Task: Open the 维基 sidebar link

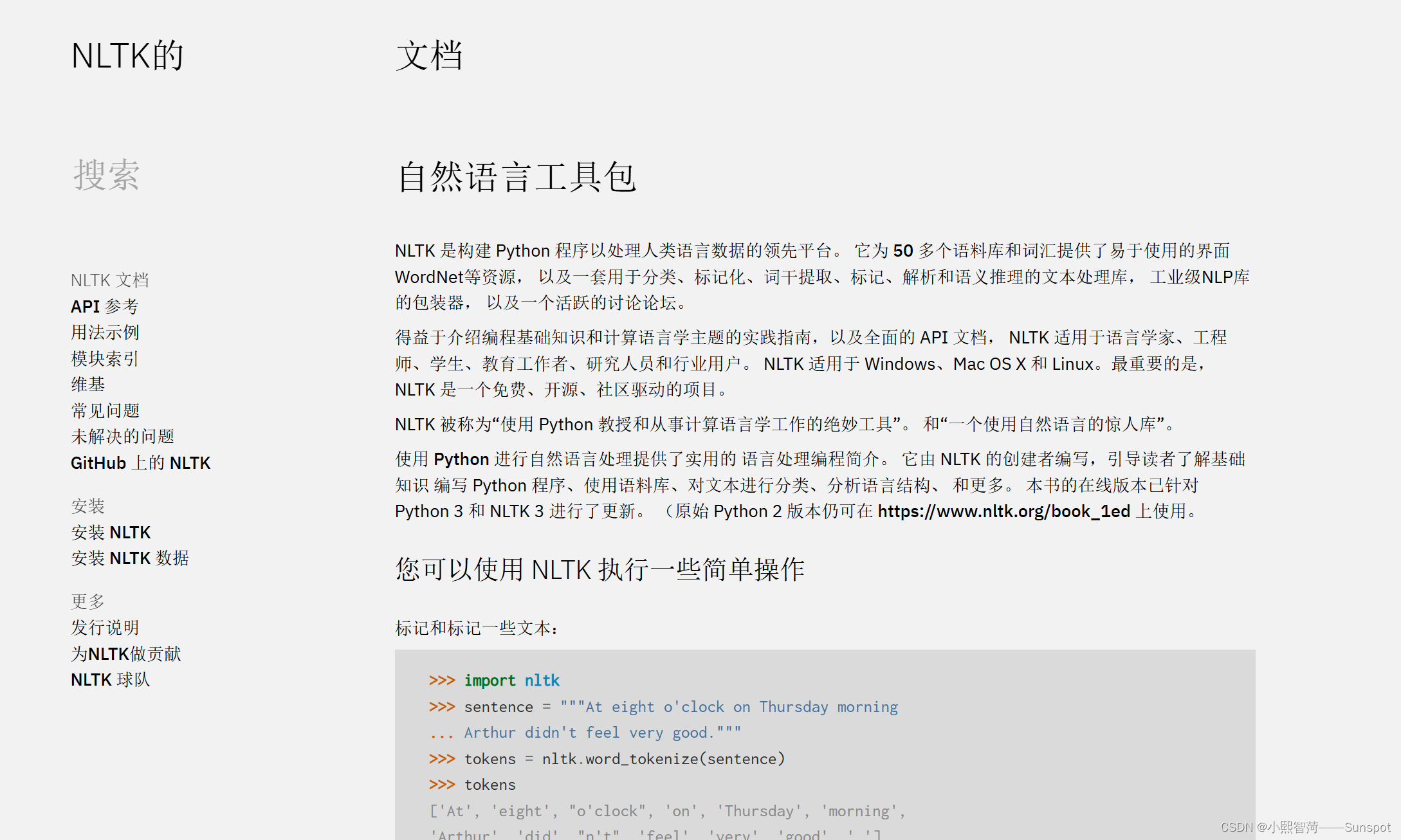Action: pyautogui.click(x=88, y=385)
